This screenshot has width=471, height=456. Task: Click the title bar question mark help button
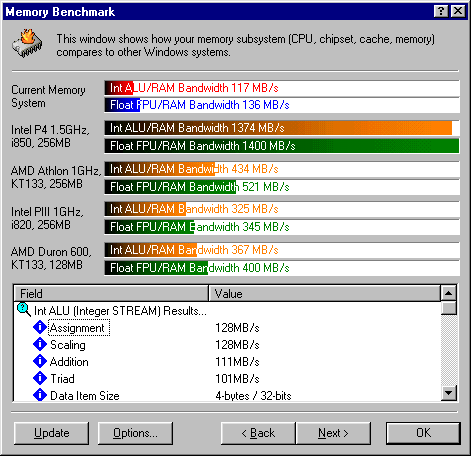coord(441,11)
